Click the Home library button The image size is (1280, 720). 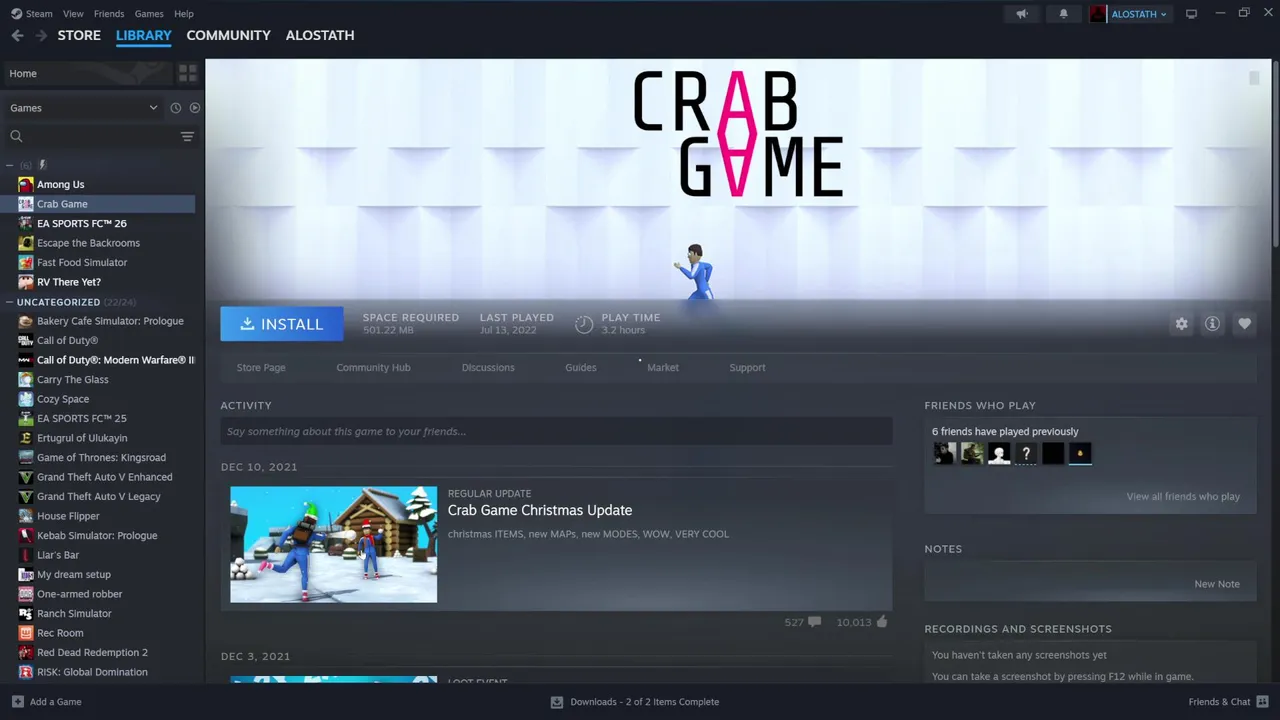(x=88, y=73)
